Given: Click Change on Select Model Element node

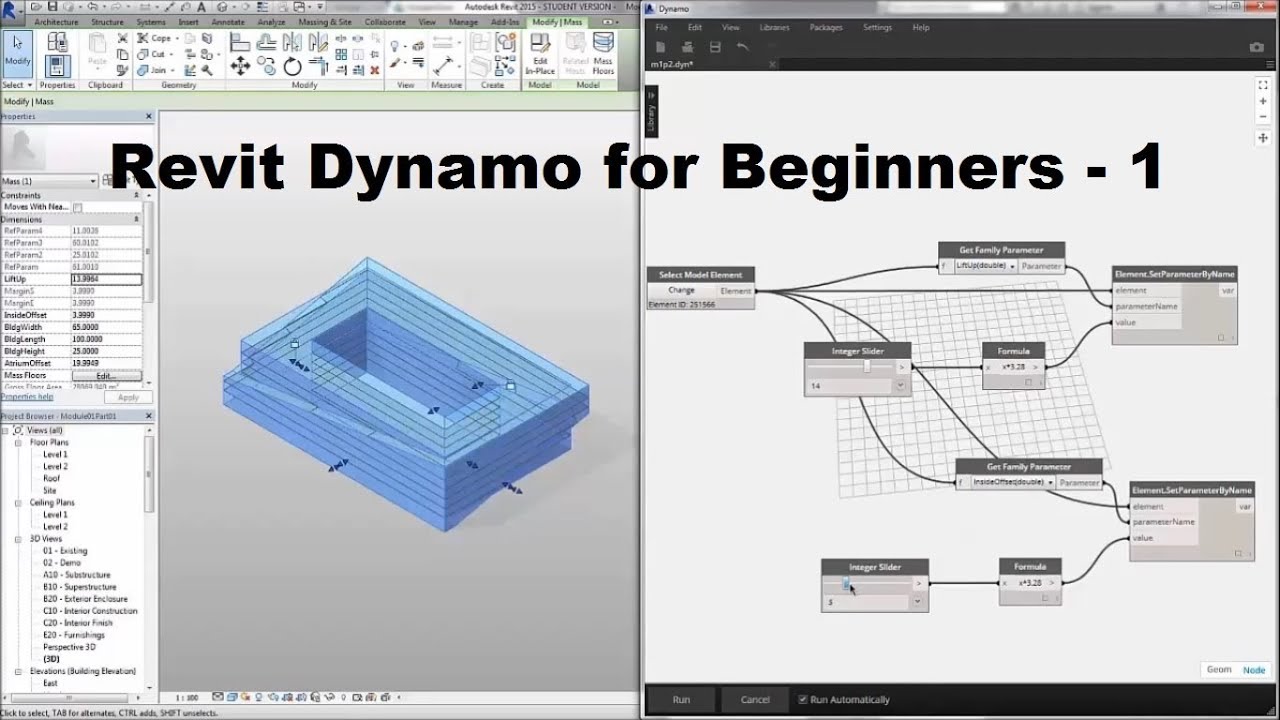Looking at the screenshot, I should coord(681,291).
